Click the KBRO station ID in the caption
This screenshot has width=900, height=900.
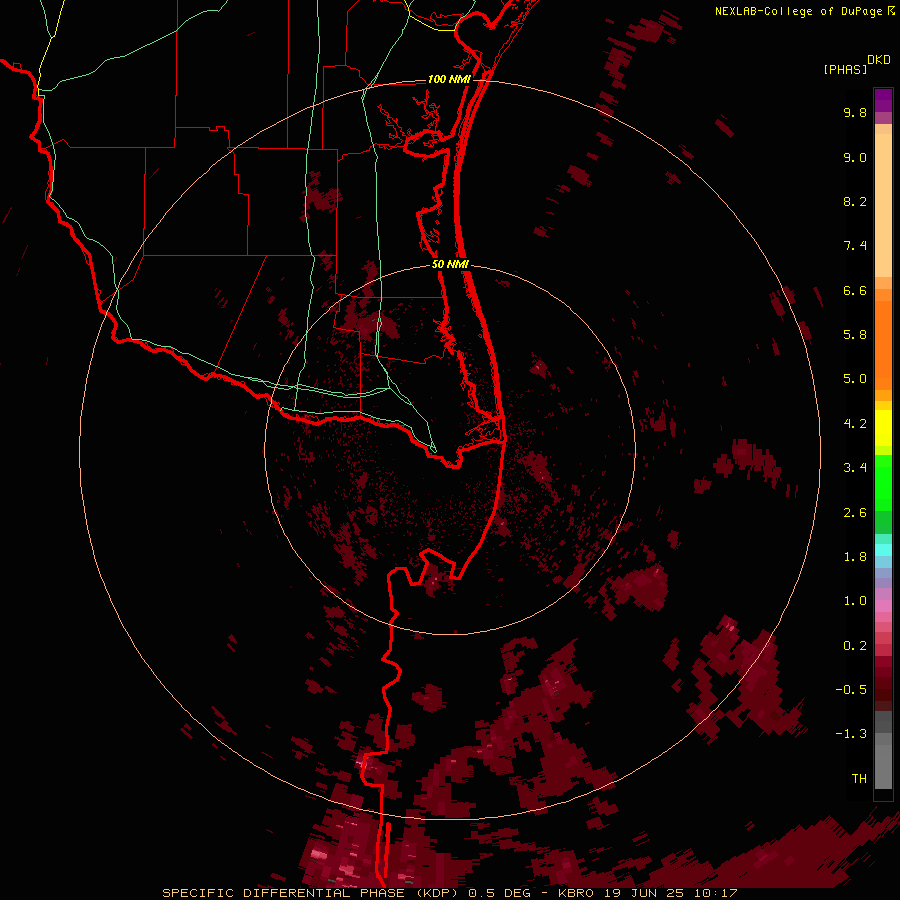(576, 893)
